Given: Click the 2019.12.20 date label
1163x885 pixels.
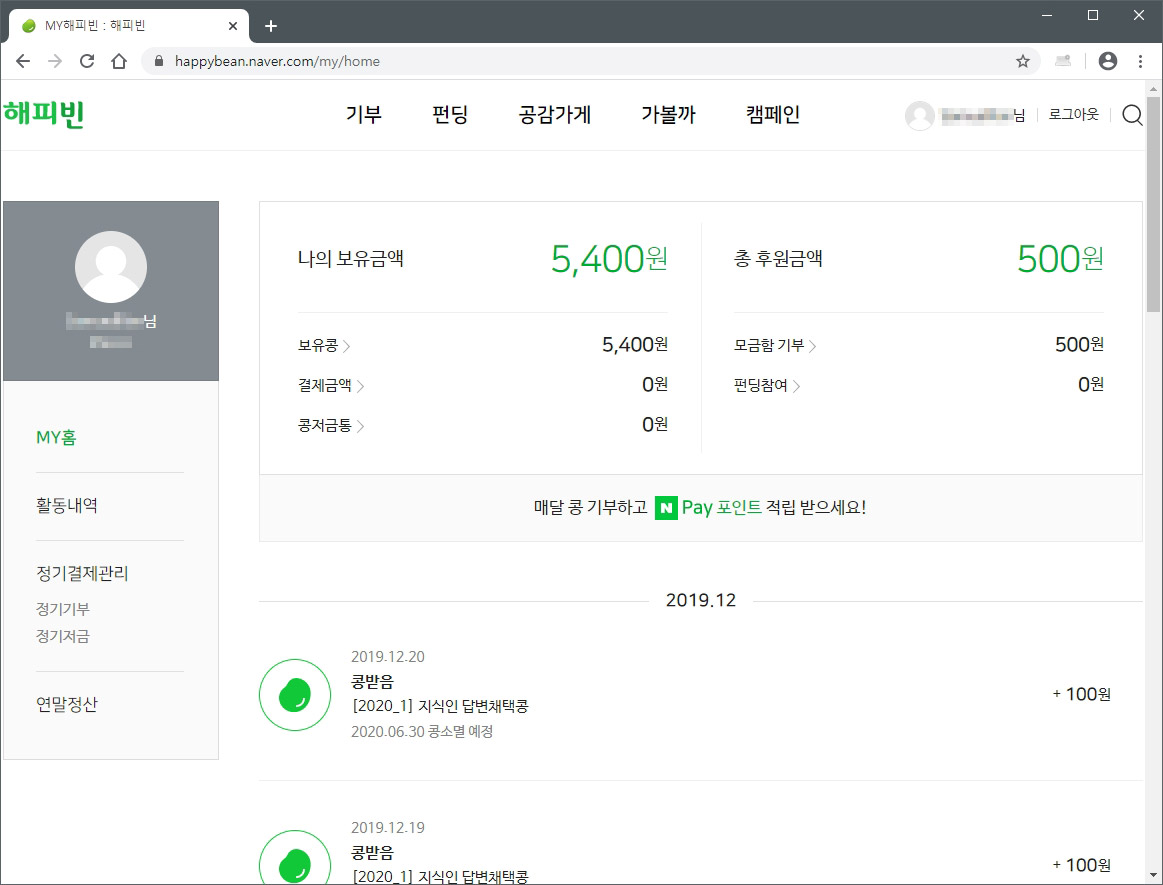Looking at the screenshot, I should pyautogui.click(x=388, y=657).
